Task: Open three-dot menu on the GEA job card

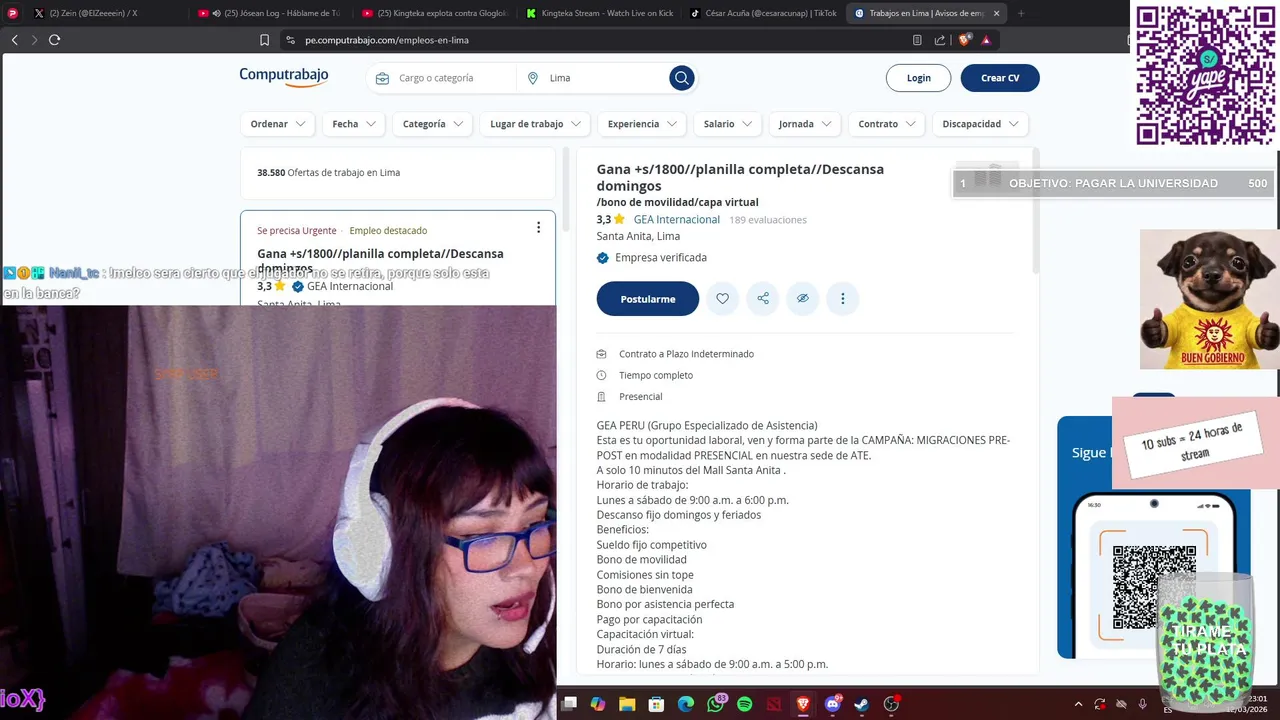Action: point(538,228)
